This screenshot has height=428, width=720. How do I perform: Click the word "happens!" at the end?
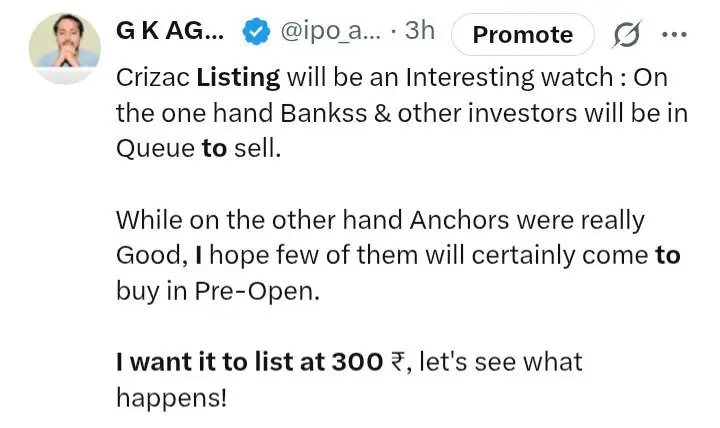tap(171, 397)
